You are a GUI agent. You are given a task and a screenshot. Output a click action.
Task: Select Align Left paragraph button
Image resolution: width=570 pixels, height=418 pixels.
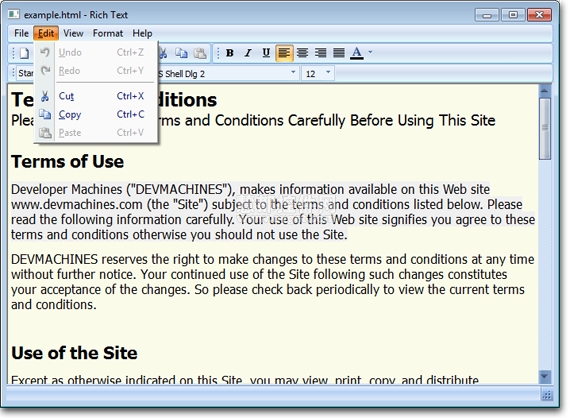284,53
